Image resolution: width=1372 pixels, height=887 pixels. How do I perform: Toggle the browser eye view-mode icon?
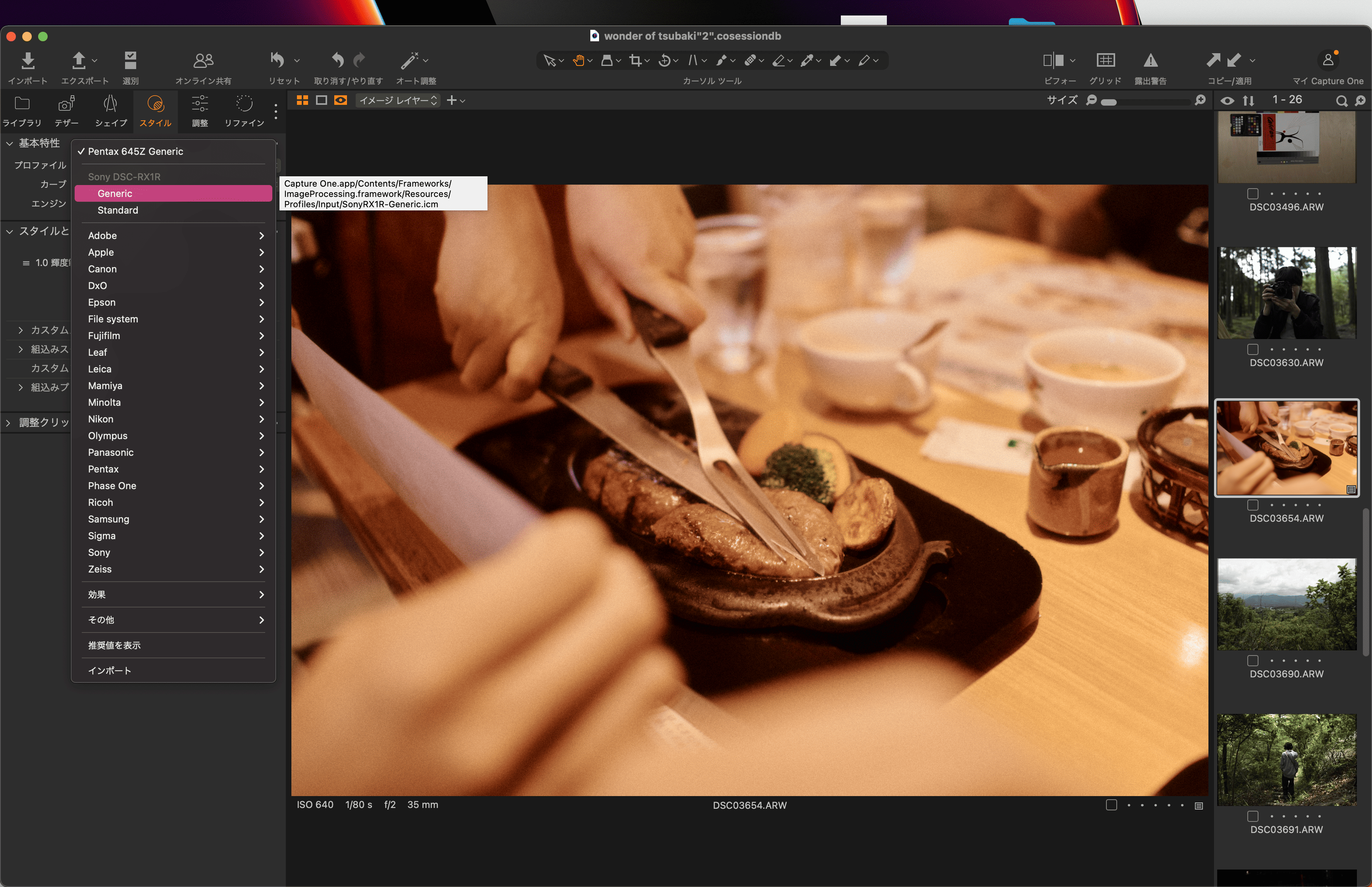tap(1227, 101)
